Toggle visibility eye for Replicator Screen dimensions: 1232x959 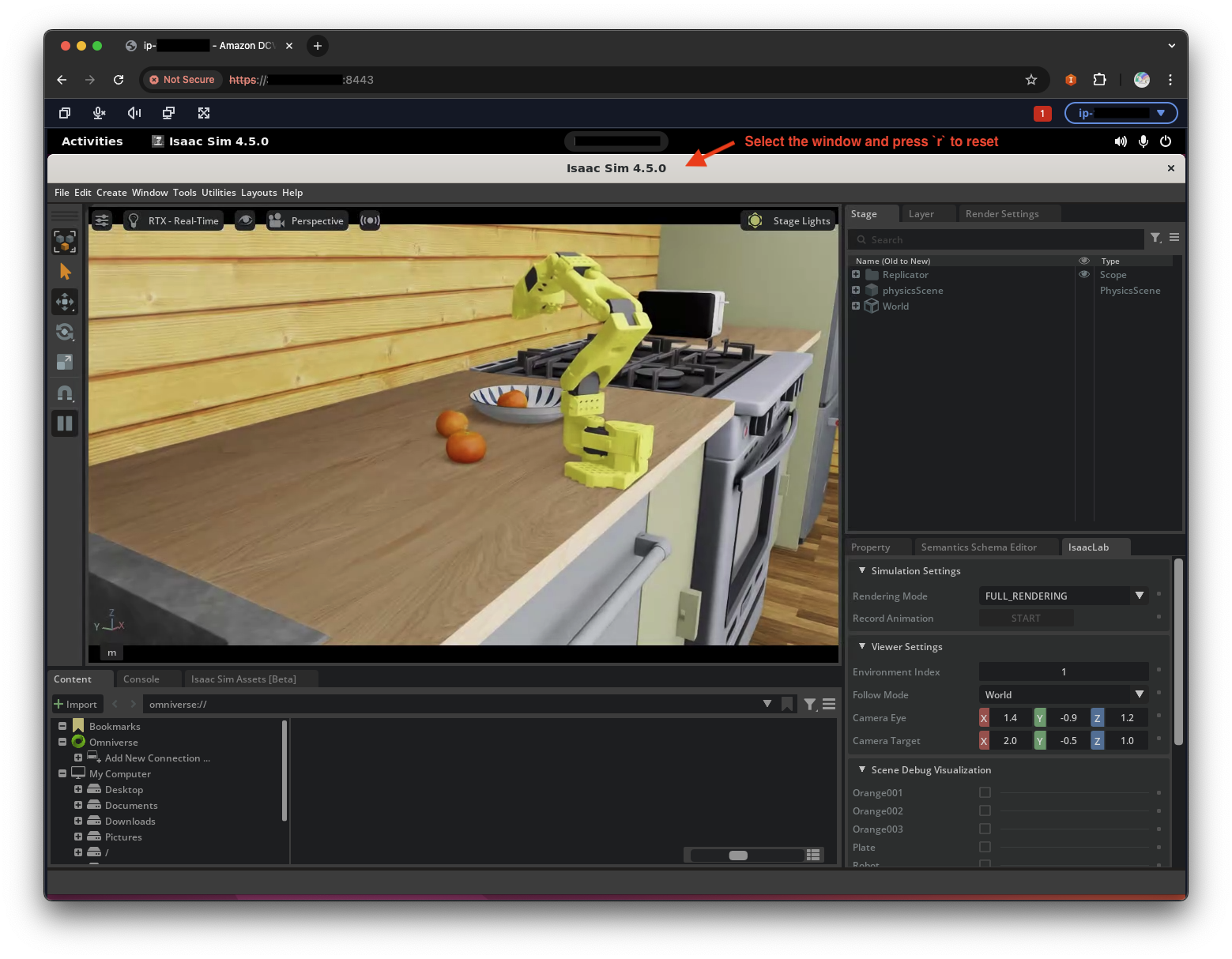pyautogui.click(x=1084, y=275)
